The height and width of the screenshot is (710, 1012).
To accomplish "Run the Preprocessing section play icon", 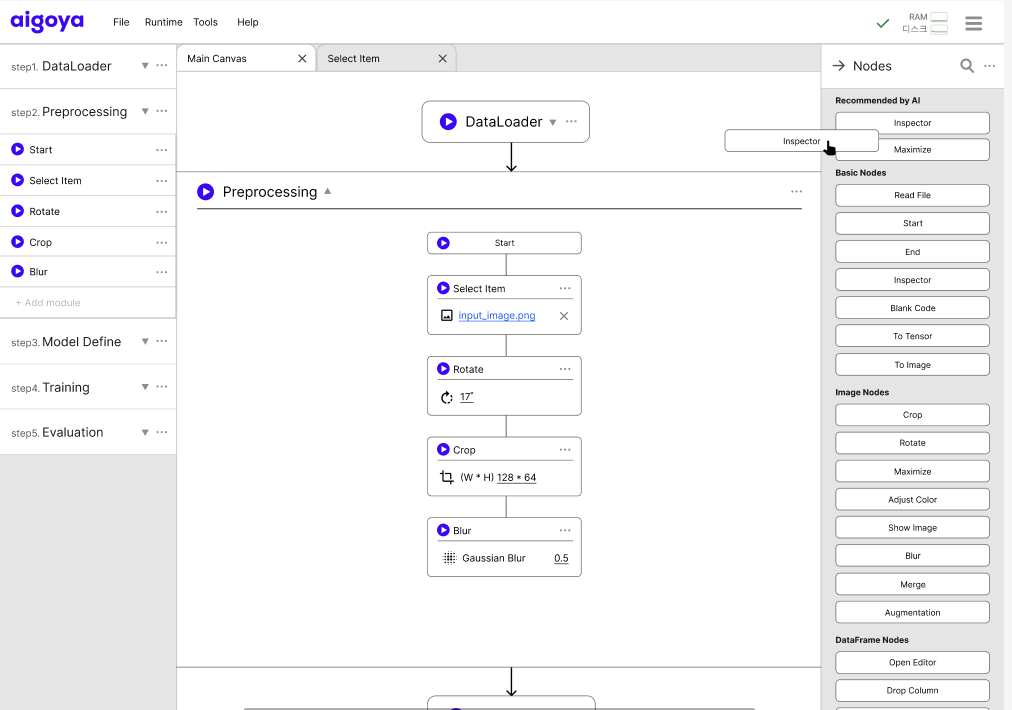I will [205, 192].
